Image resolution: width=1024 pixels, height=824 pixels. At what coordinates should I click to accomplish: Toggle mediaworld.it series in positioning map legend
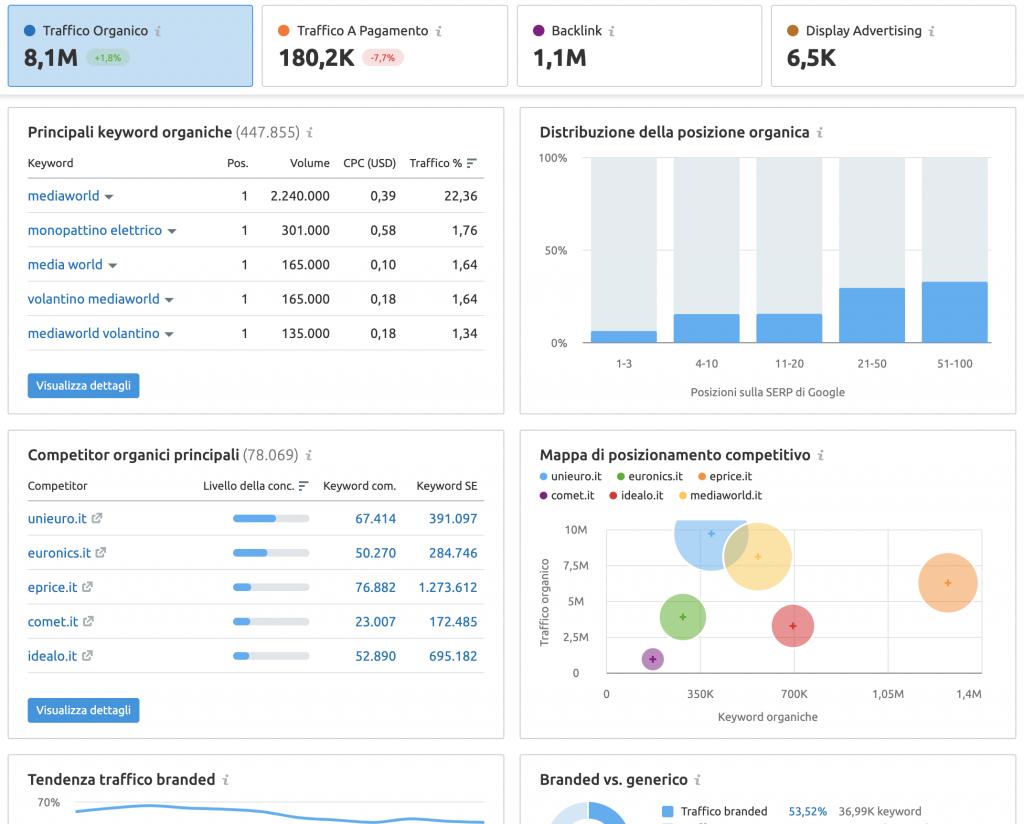[x=720, y=496]
